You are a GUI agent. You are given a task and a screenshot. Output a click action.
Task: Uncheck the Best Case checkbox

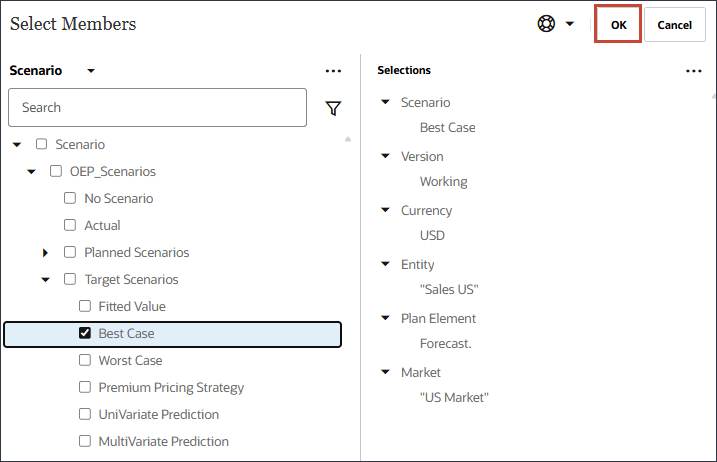[x=85, y=333]
